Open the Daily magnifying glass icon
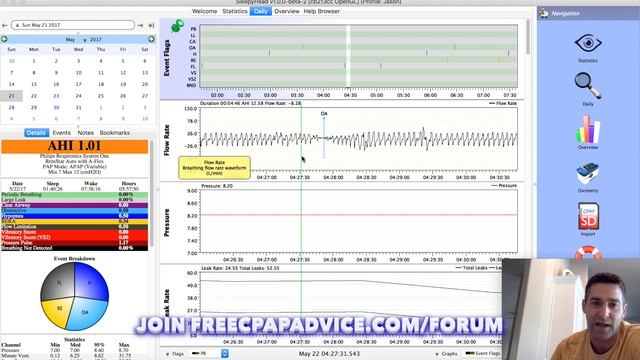The image size is (640, 360). (x=588, y=86)
